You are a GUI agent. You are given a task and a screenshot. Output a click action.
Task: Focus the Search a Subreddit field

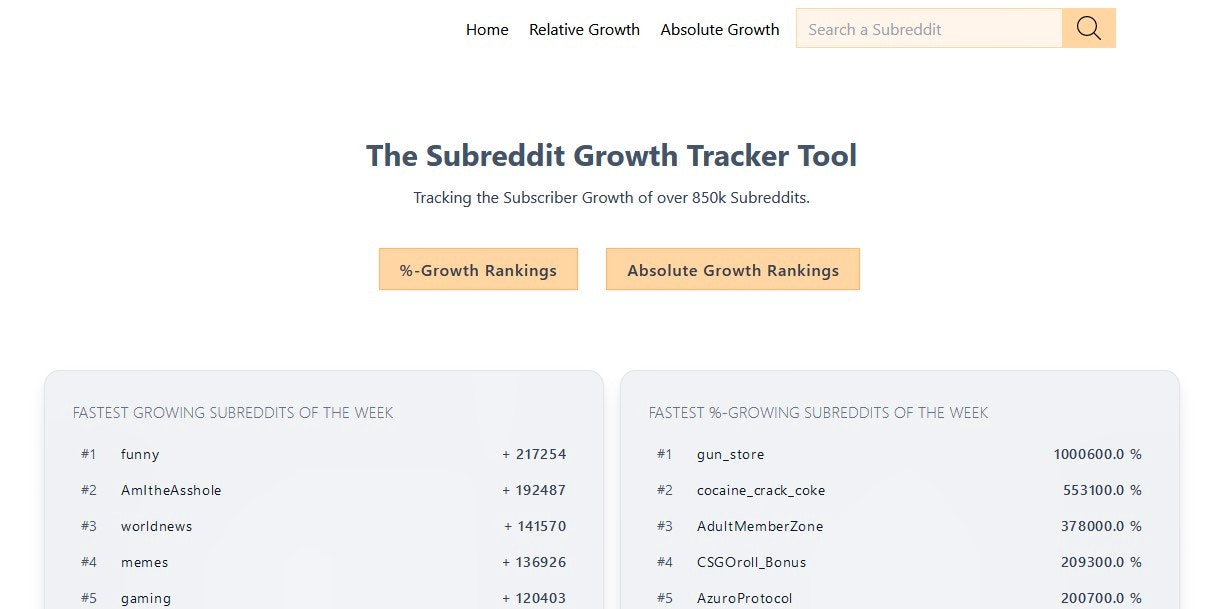[929, 28]
